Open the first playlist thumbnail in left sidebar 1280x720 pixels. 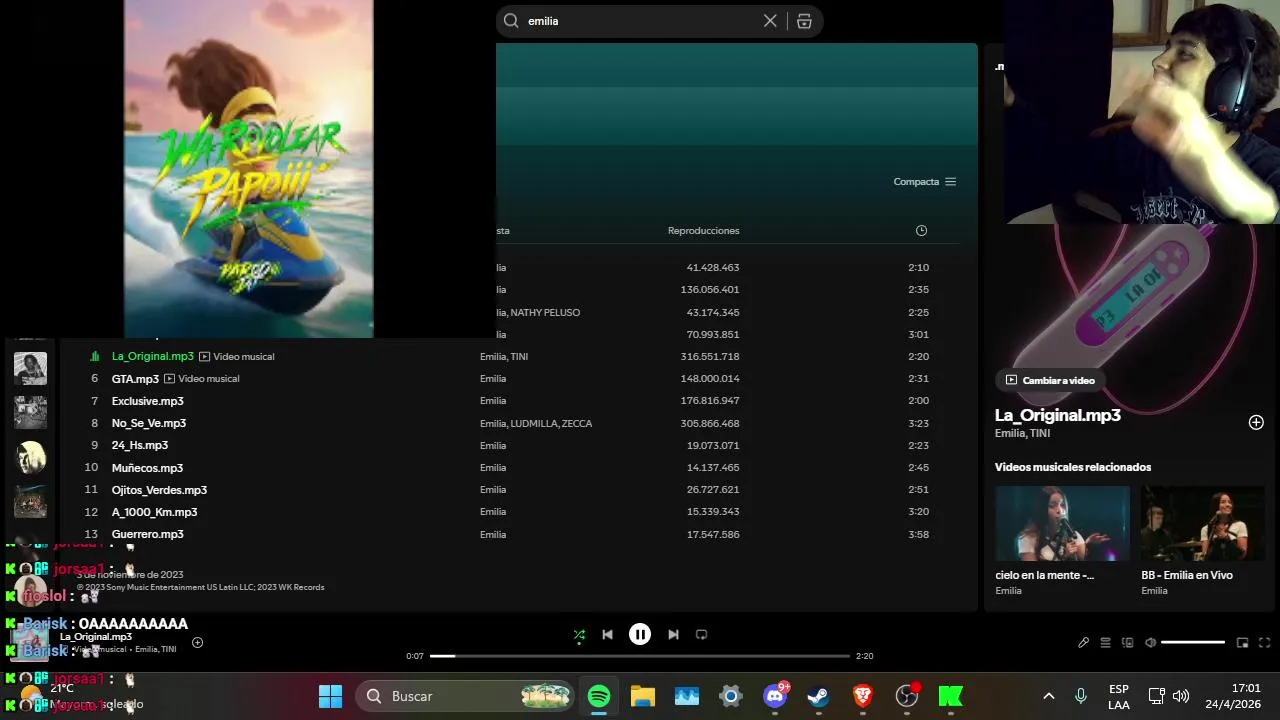30,368
